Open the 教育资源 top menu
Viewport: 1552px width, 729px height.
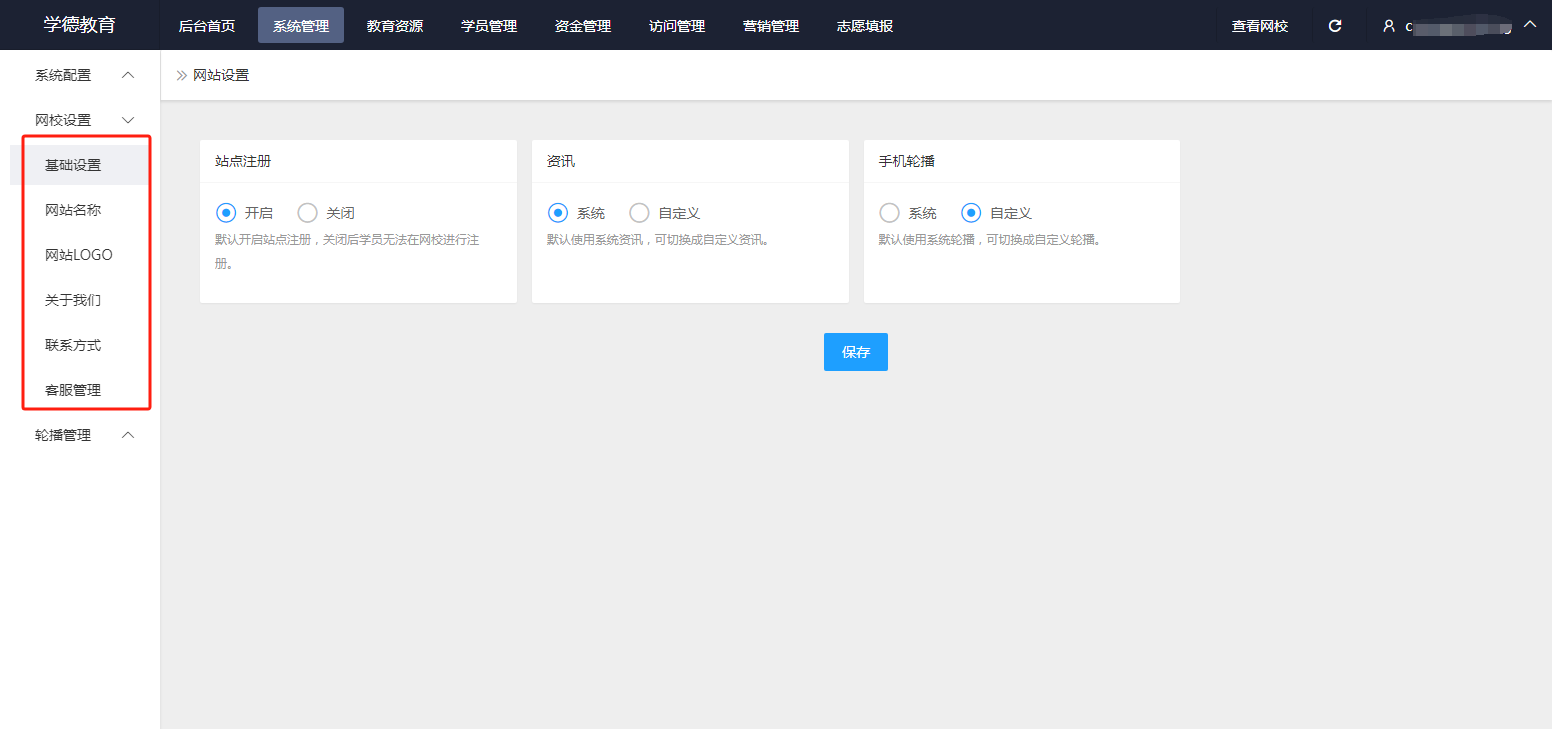[x=395, y=26]
